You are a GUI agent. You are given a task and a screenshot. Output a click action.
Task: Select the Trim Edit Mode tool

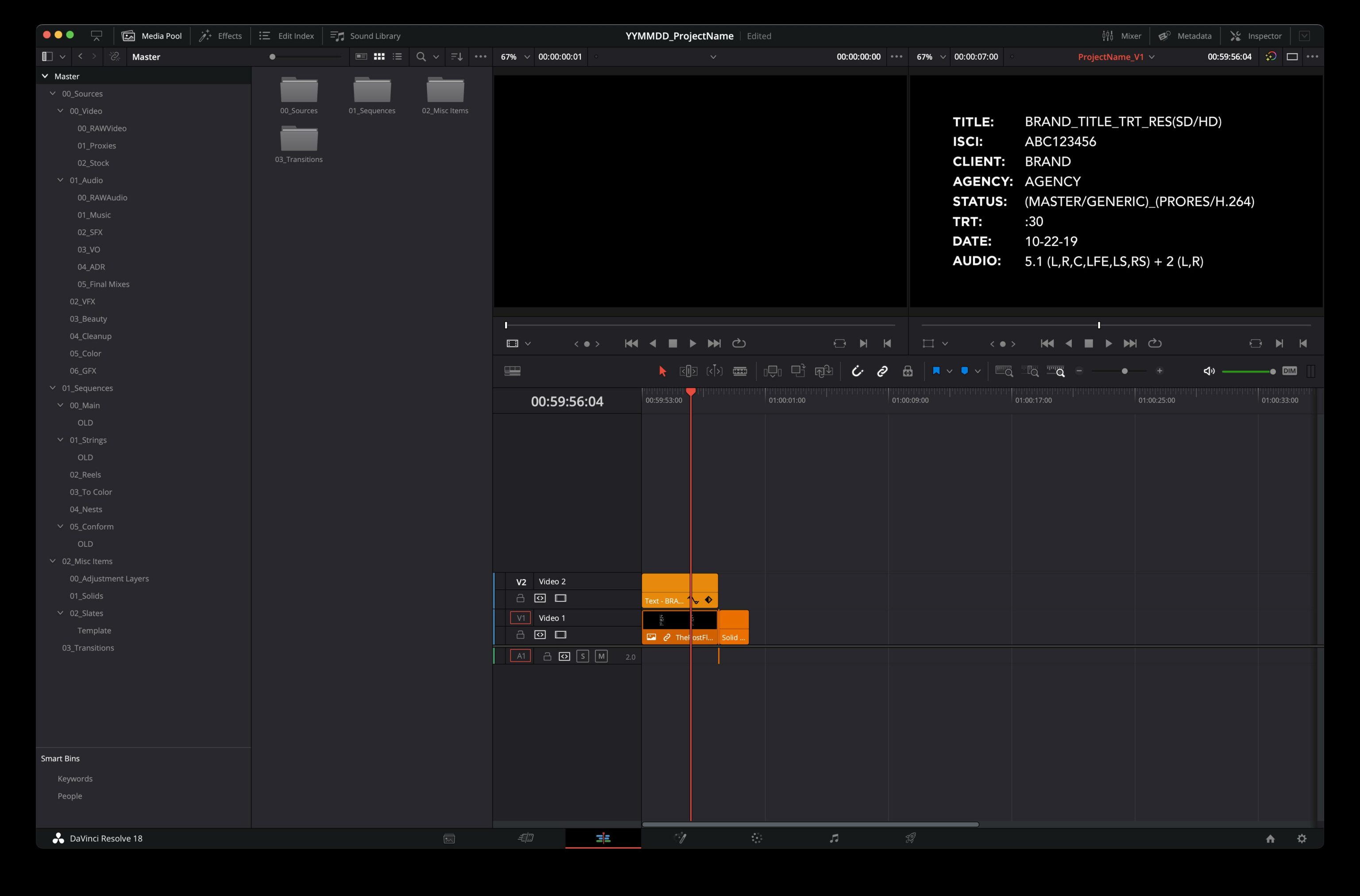[x=688, y=371]
